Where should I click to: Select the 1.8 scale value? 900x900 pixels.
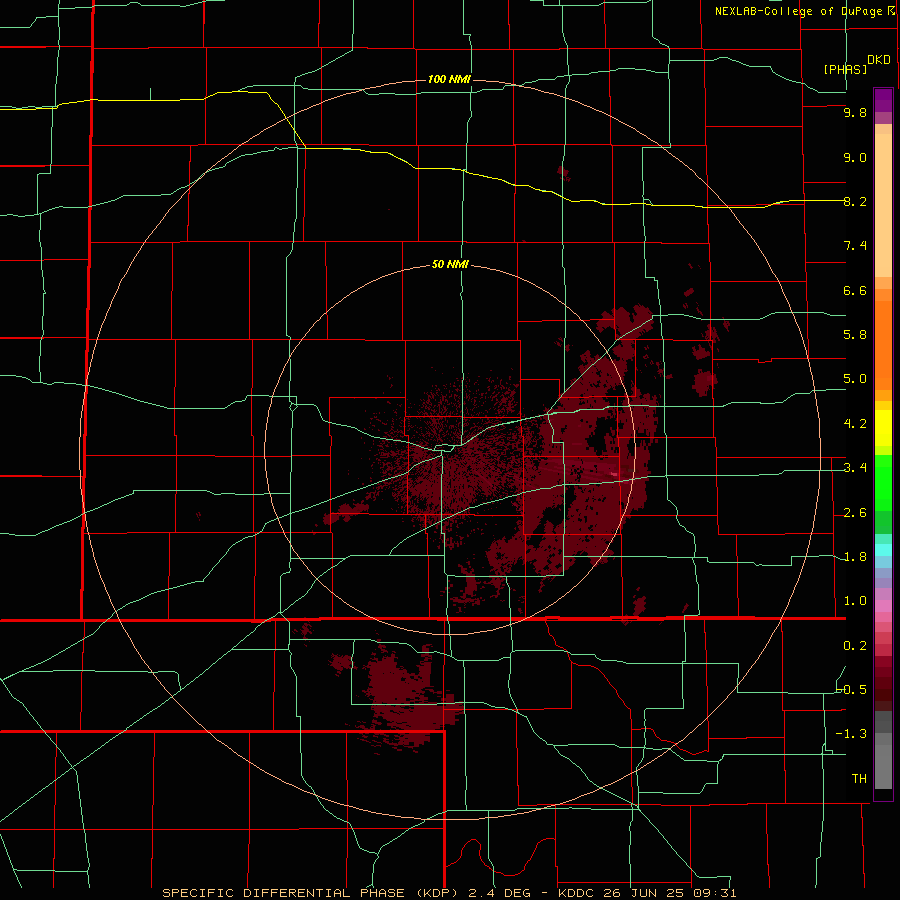pyautogui.click(x=855, y=557)
